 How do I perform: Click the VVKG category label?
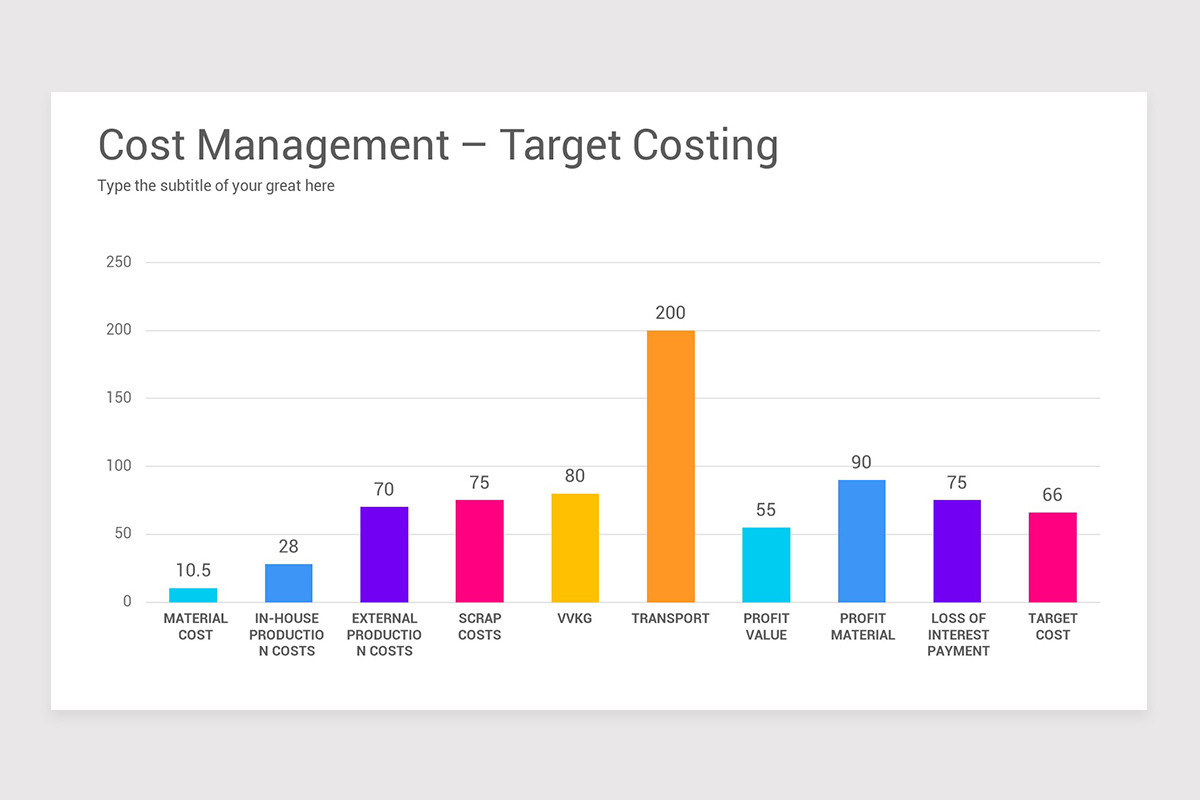(x=575, y=618)
